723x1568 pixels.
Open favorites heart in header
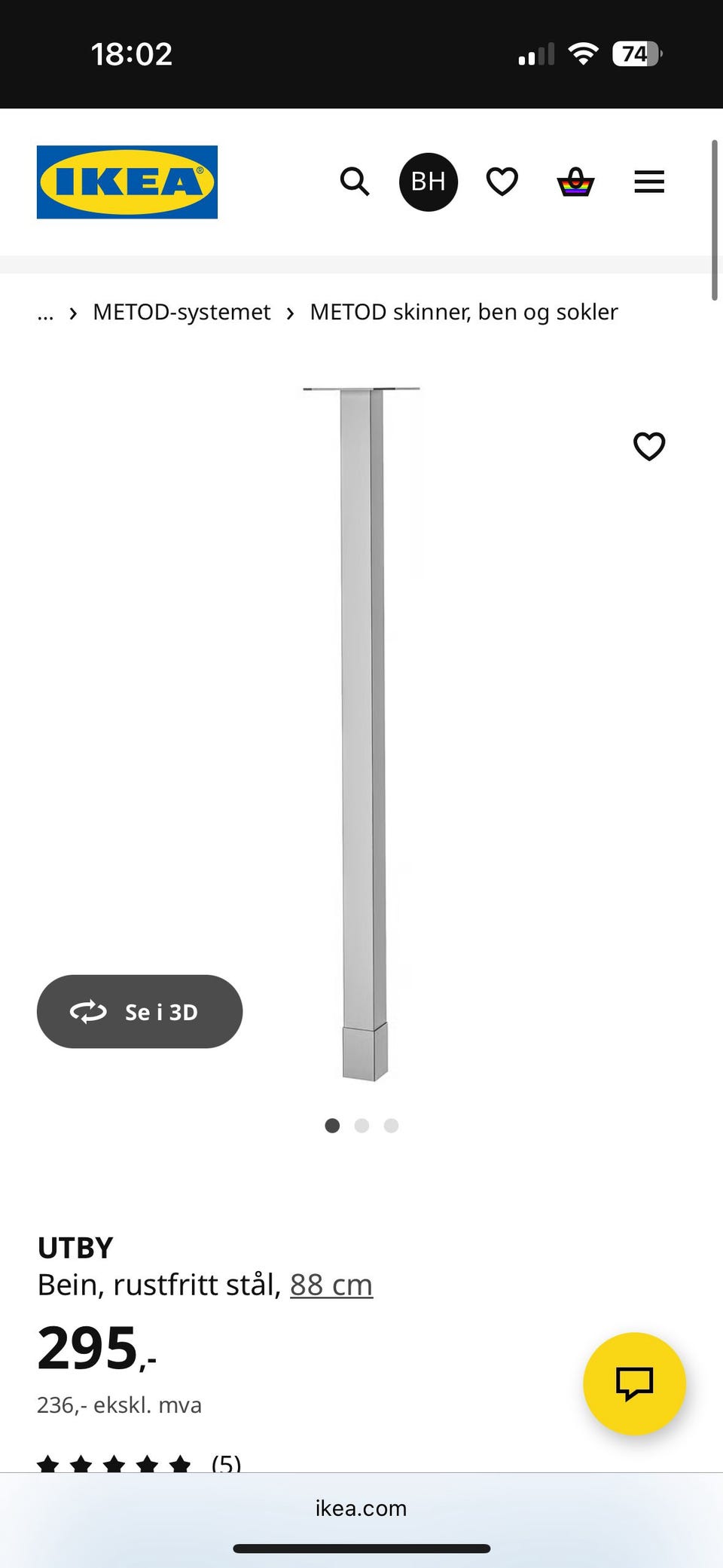502,182
